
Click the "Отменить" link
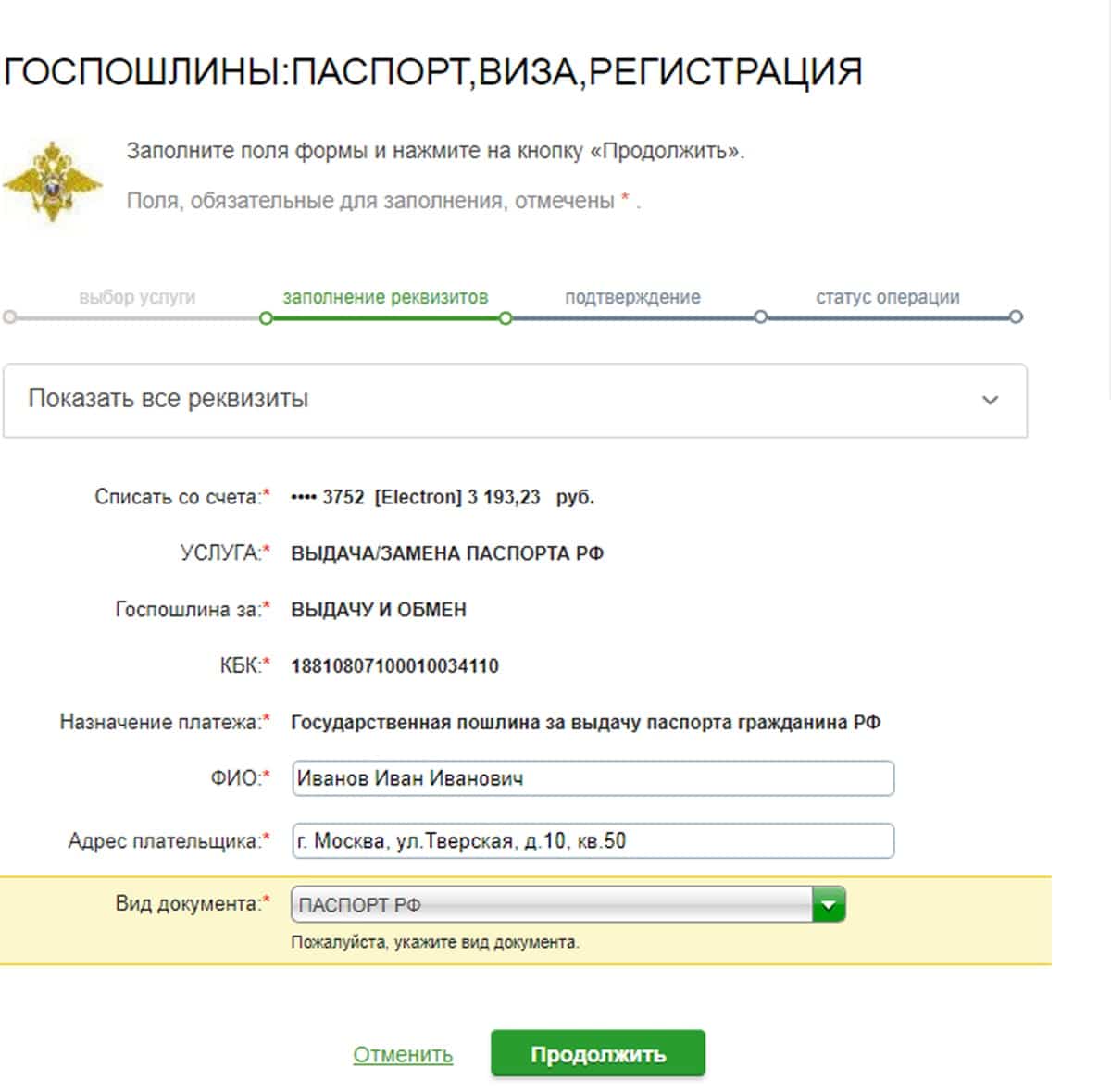403,1054
